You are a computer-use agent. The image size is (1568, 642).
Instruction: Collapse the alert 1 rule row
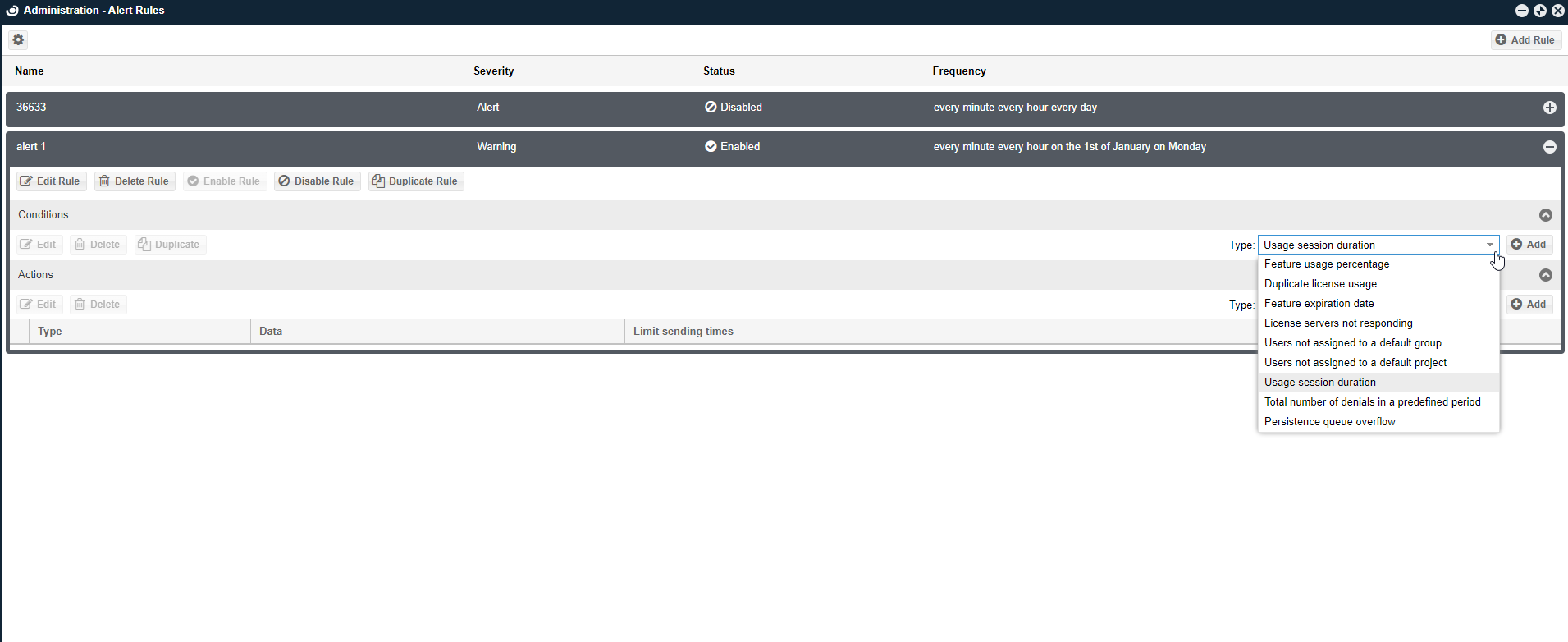point(1549,147)
